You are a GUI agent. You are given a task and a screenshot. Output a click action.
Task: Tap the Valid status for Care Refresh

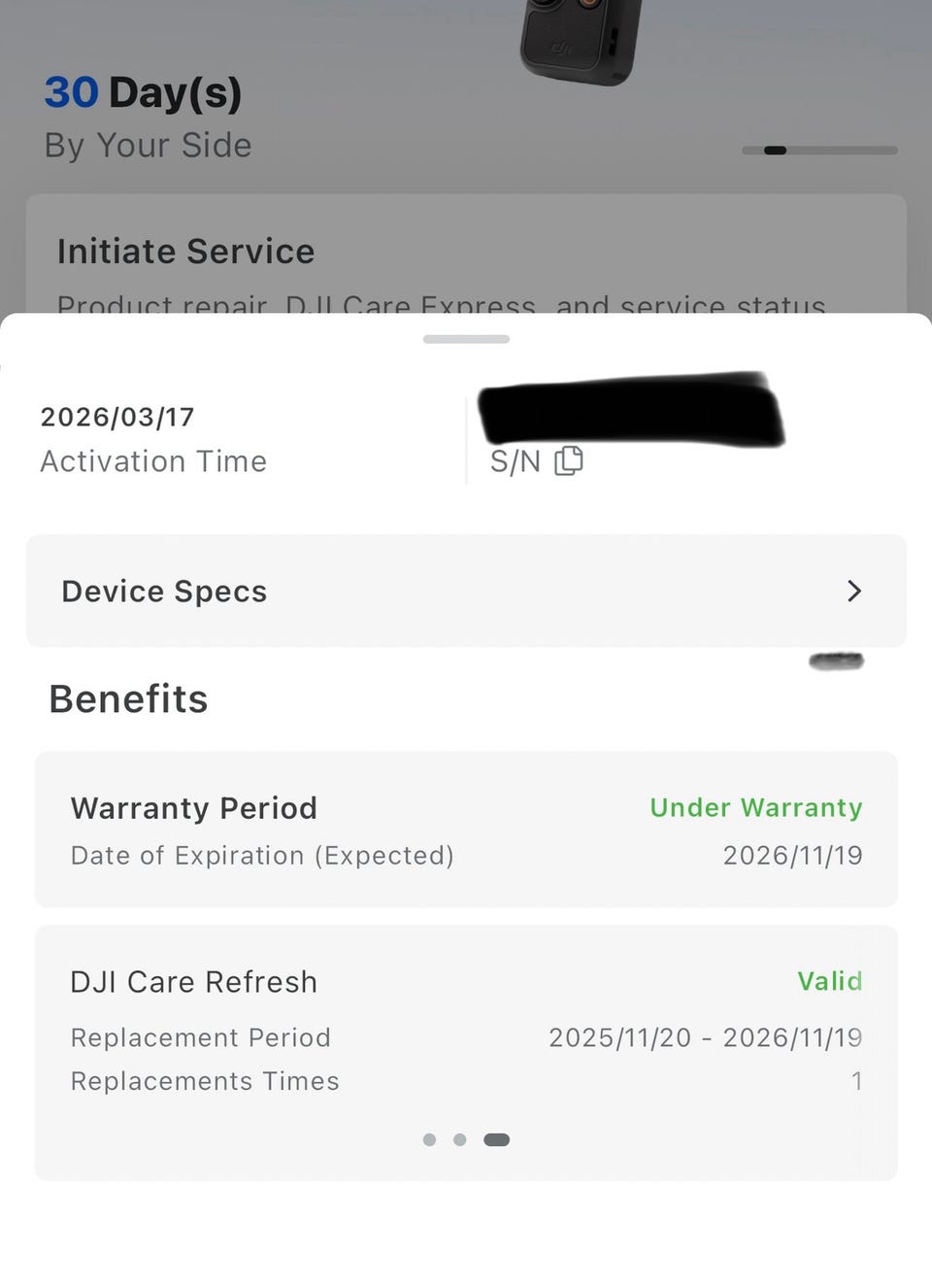[x=830, y=981]
